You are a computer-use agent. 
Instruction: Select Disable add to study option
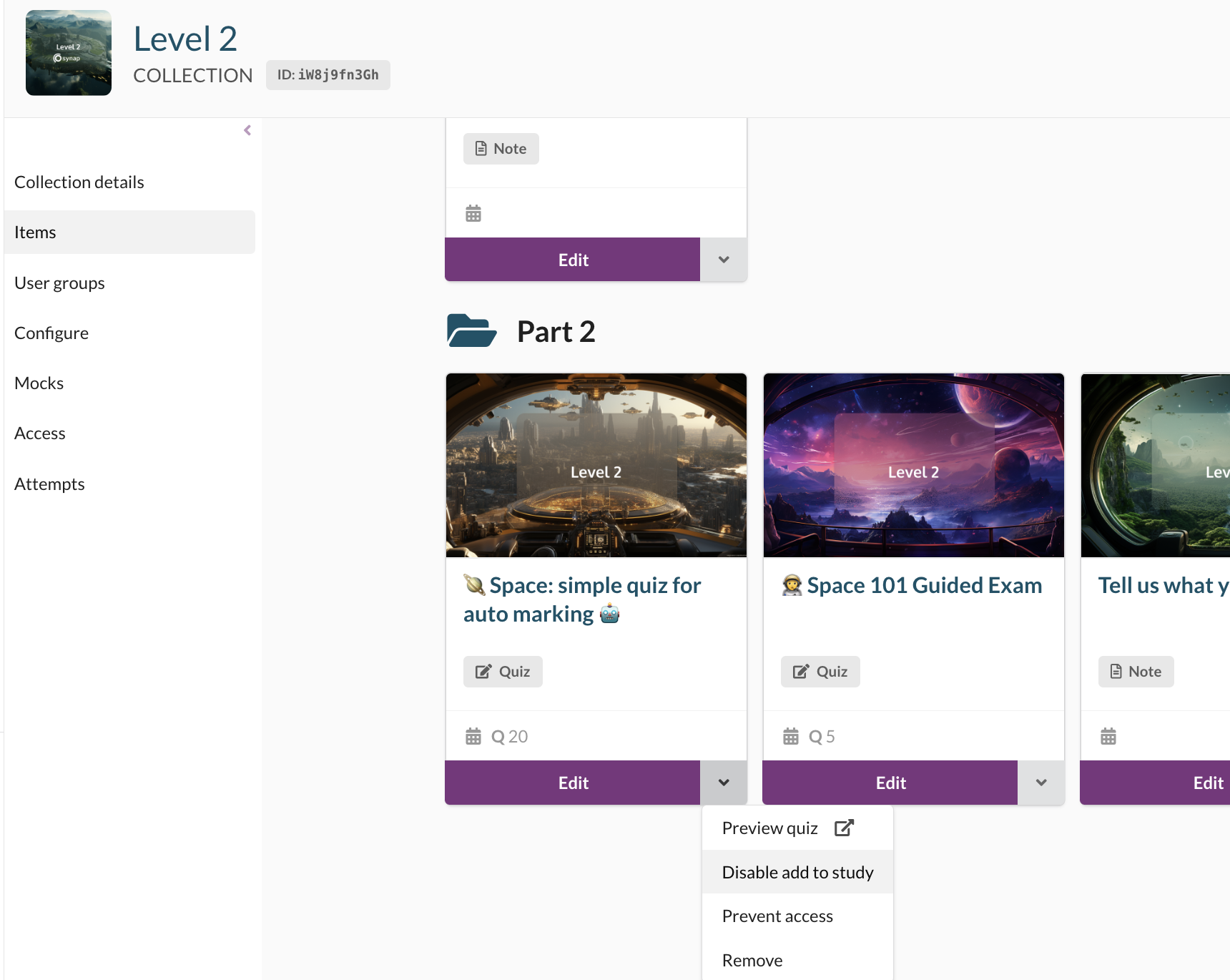tap(797, 872)
